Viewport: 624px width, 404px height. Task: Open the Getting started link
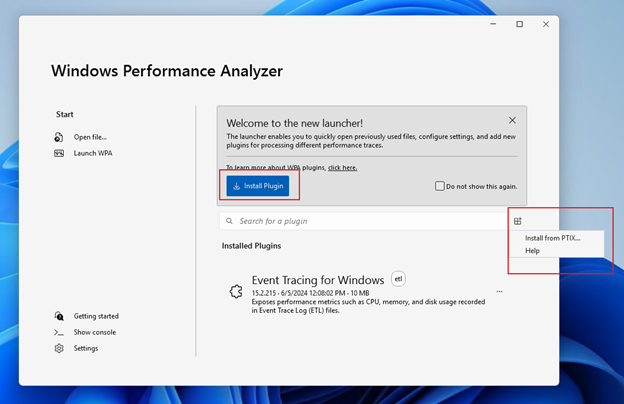click(x=96, y=316)
